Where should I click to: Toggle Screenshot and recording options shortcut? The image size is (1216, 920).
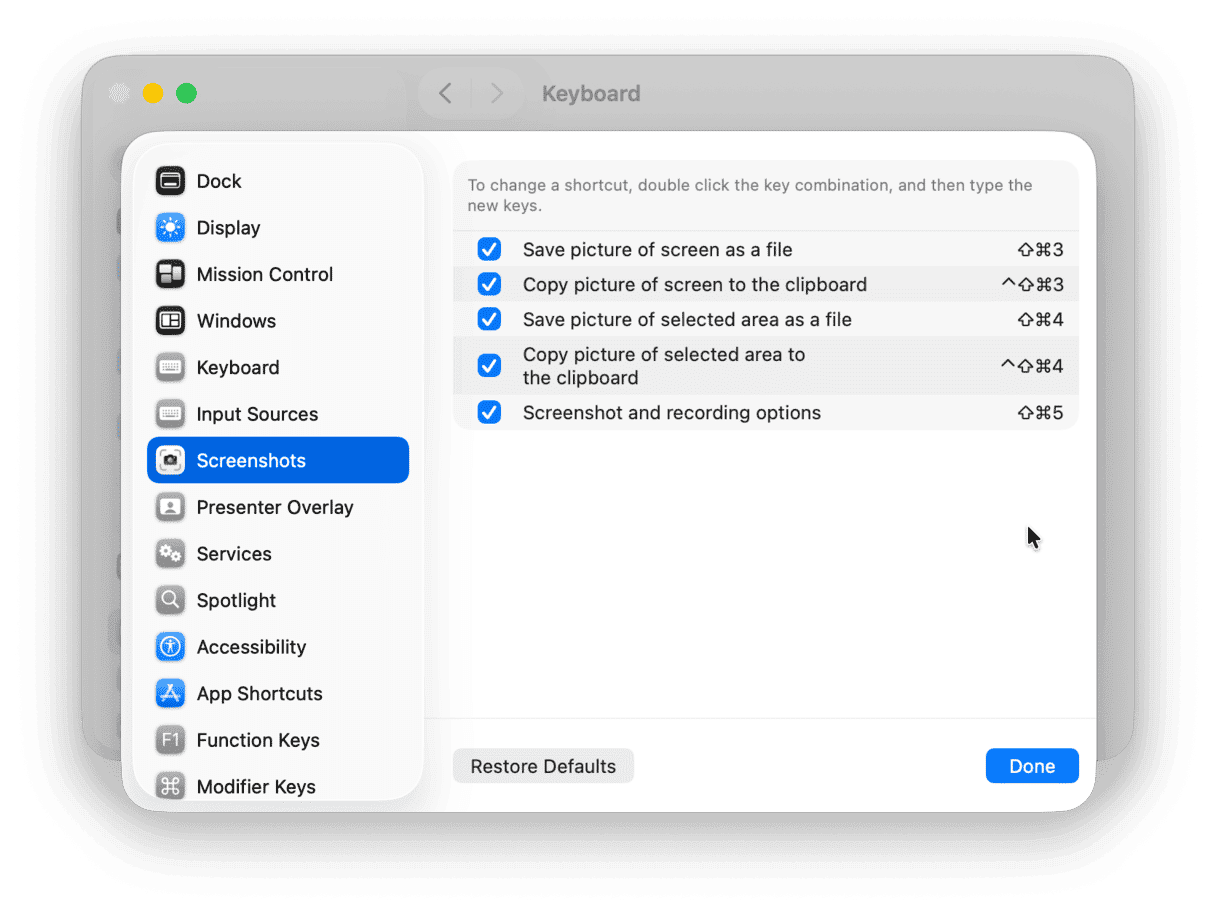point(489,412)
